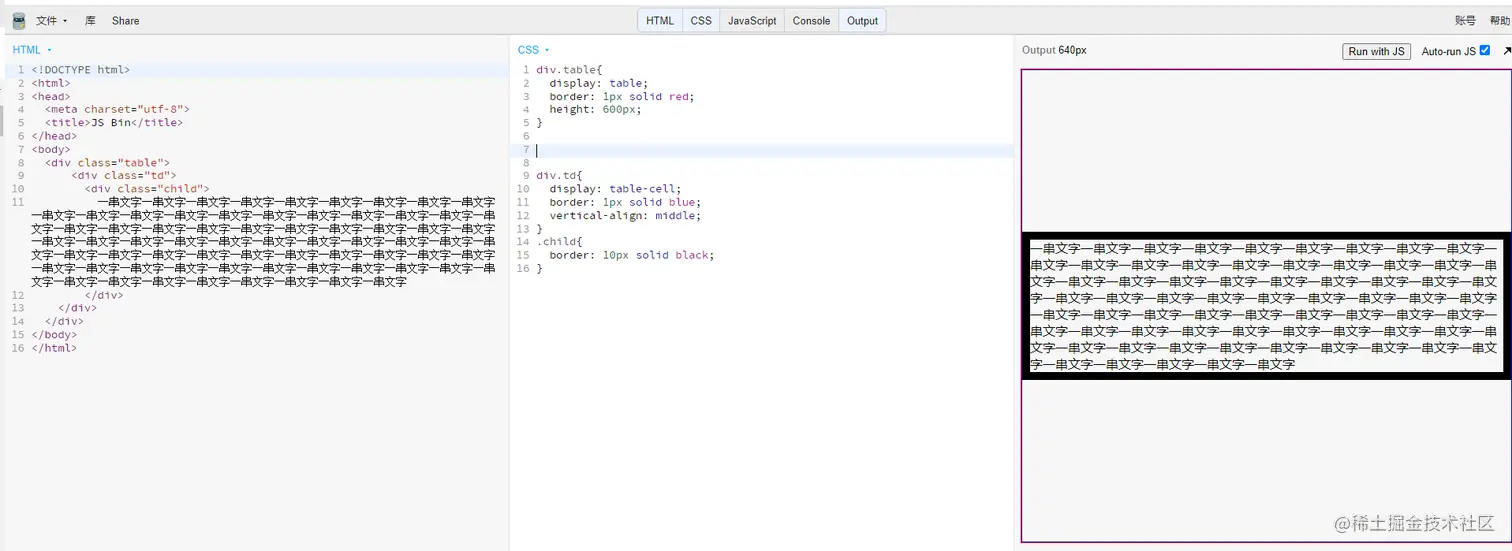Click the <div class="child"> line
Viewport: 1512px width, 551px height.
click(147, 189)
